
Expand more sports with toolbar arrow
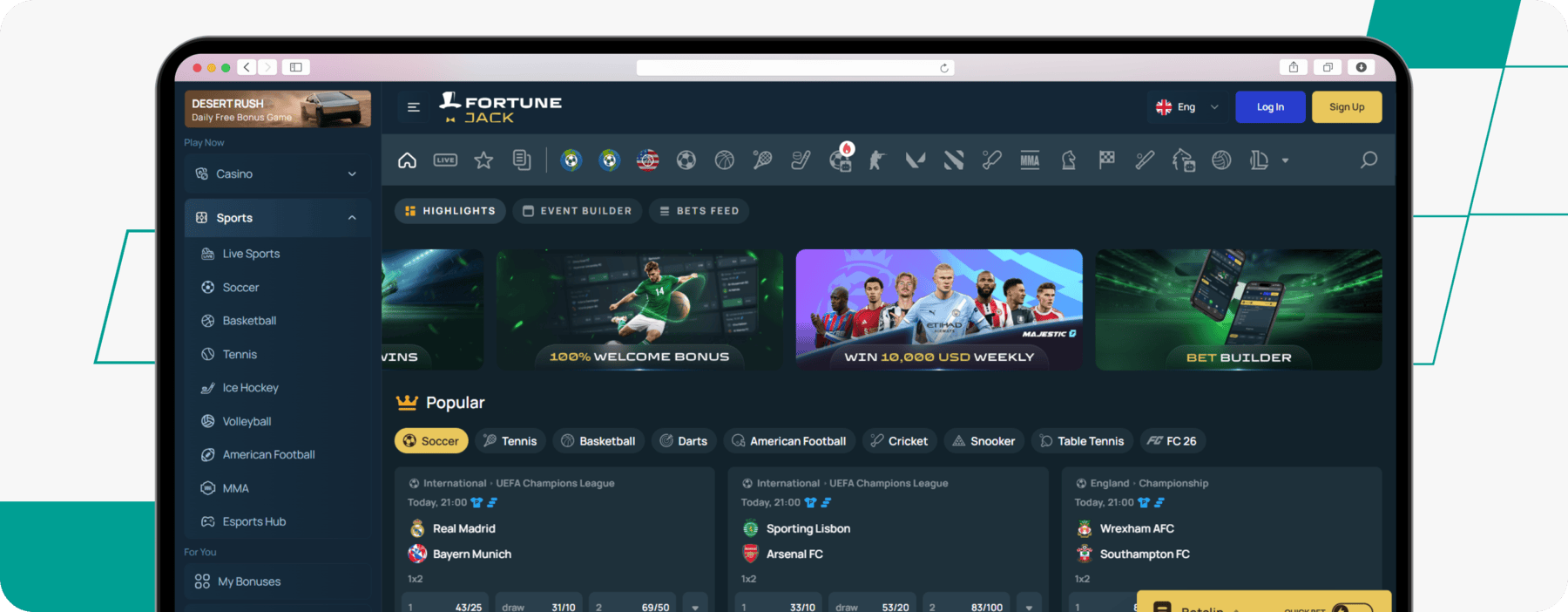1285,161
